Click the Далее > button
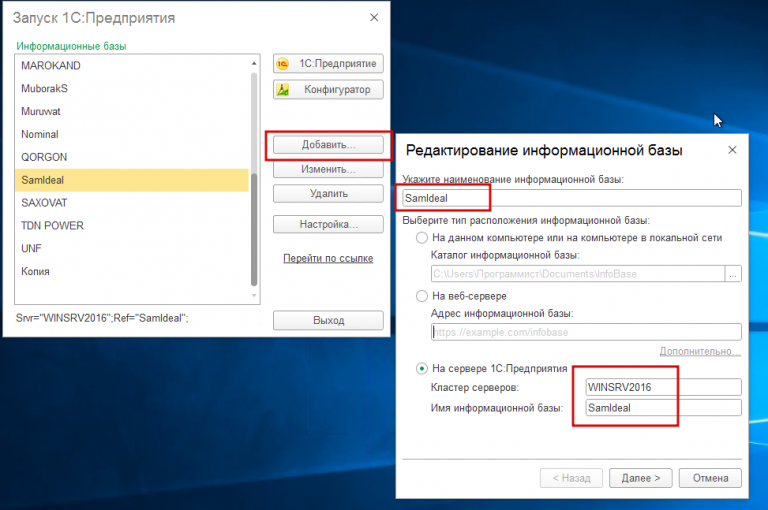Image resolution: width=768 pixels, height=510 pixels. 641,478
